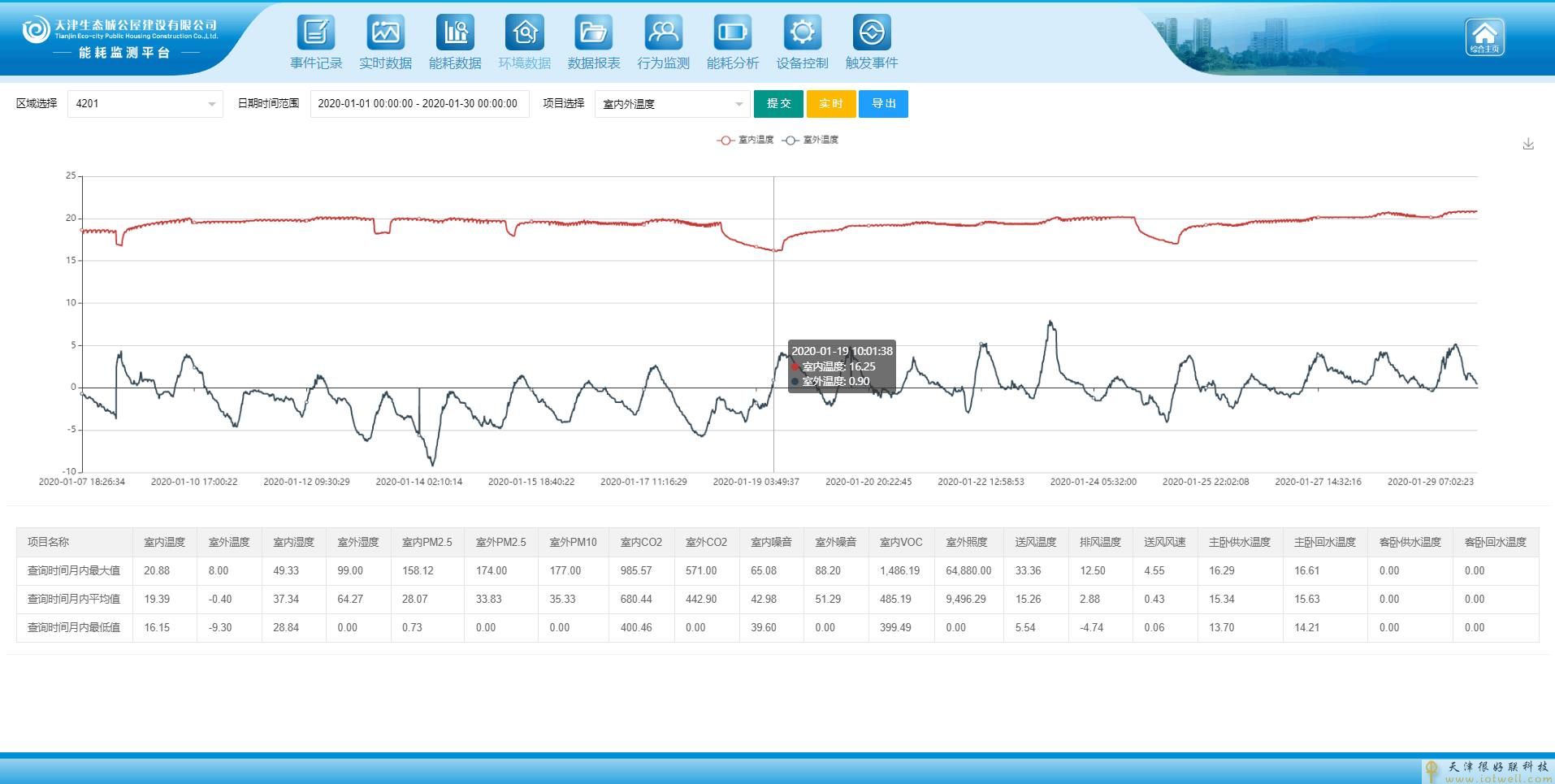
Task: Expand the 项目选择 dropdown showing 室内外温度
Action: (x=672, y=104)
